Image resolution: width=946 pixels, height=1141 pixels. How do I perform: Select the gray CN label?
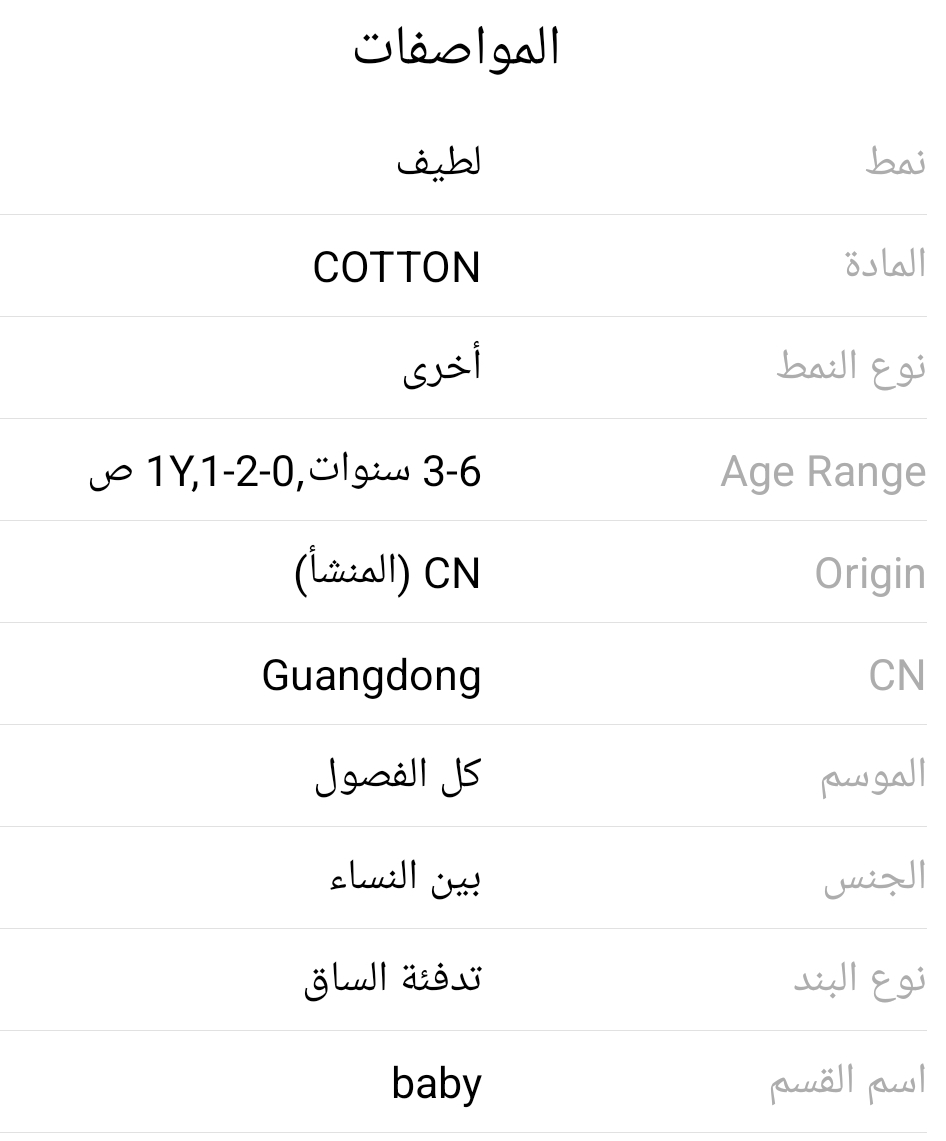click(897, 675)
